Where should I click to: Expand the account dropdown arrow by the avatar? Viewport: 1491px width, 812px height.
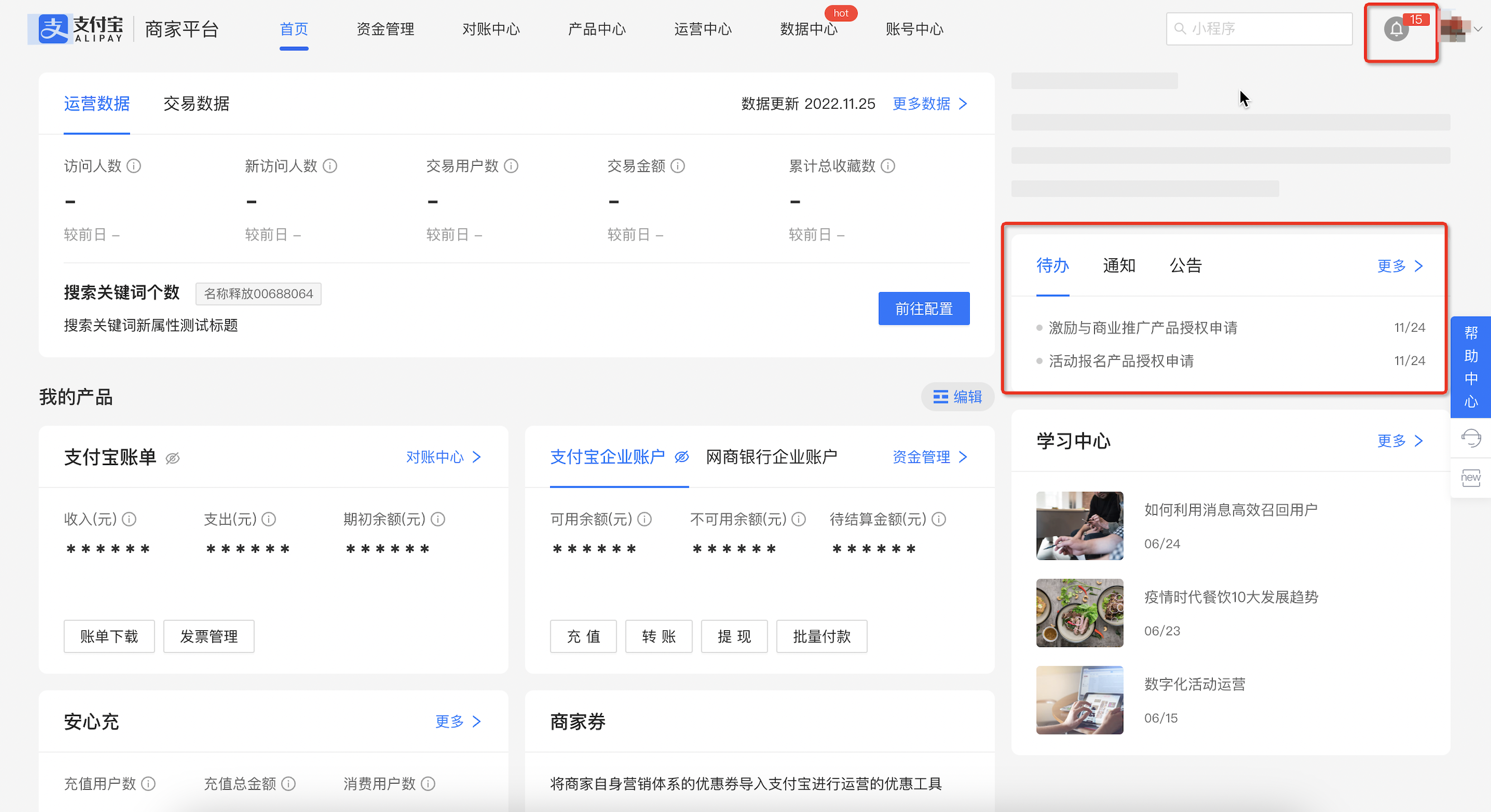click(x=1478, y=28)
